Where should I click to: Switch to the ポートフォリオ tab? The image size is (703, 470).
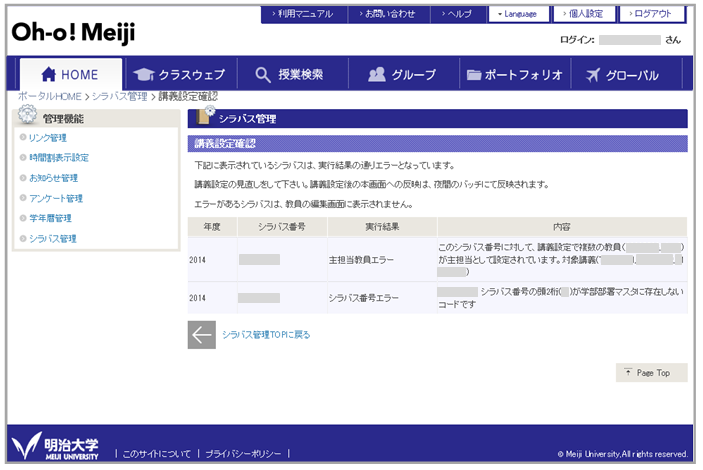(x=515, y=74)
